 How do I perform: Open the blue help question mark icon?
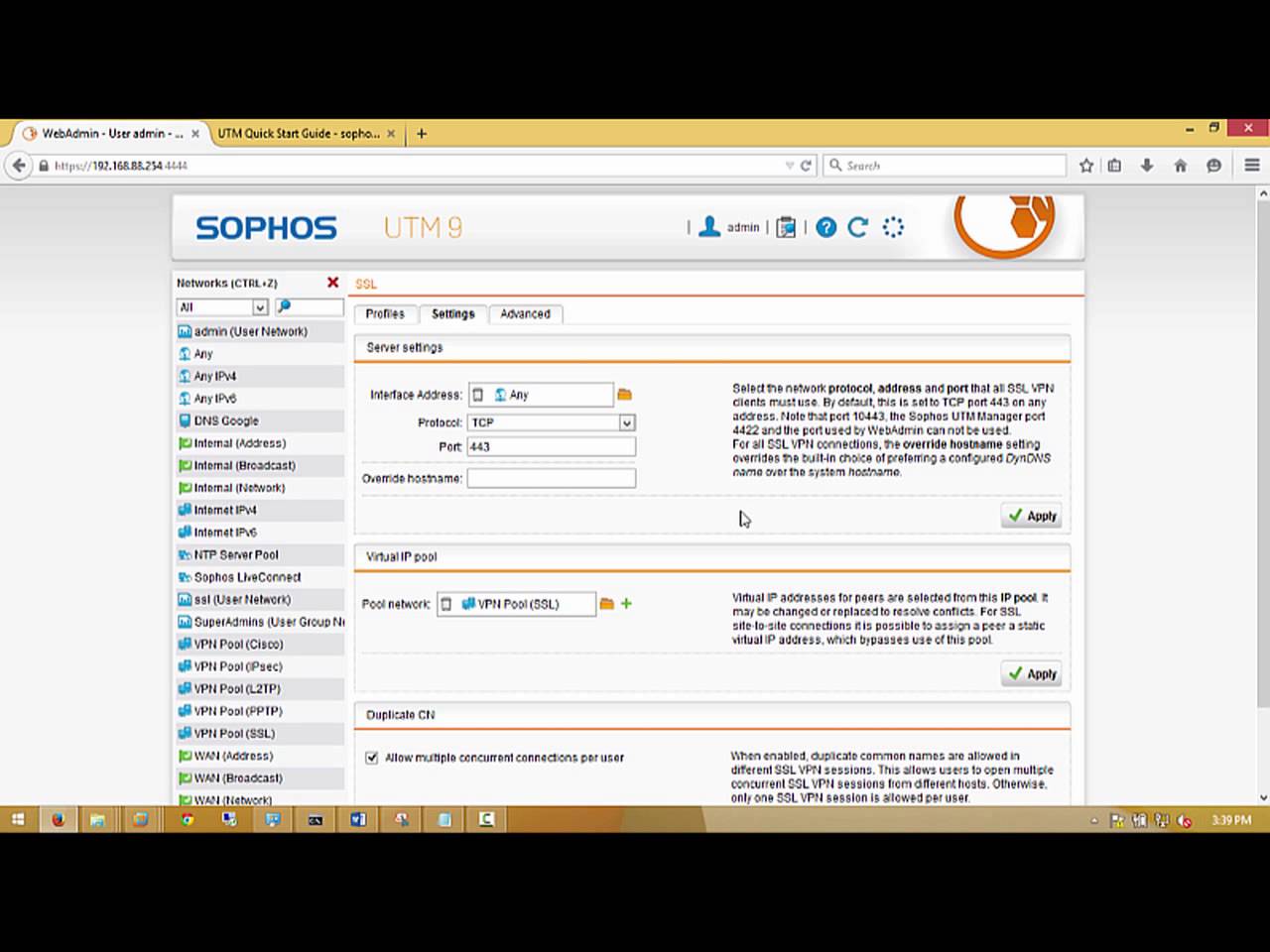point(825,227)
